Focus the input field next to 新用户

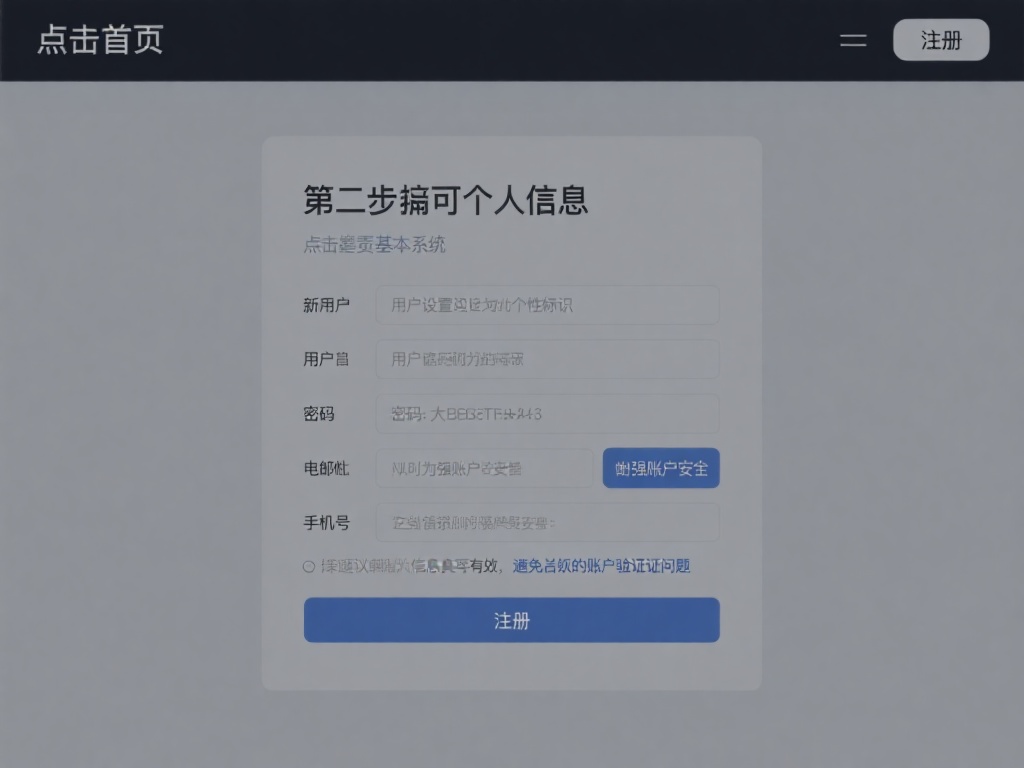[x=547, y=305]
